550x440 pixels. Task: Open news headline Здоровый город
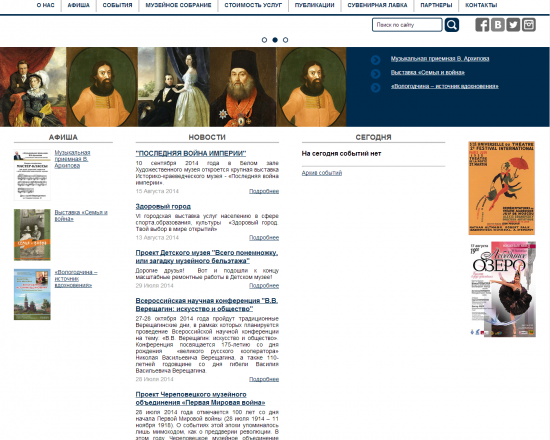pos(163,206)
